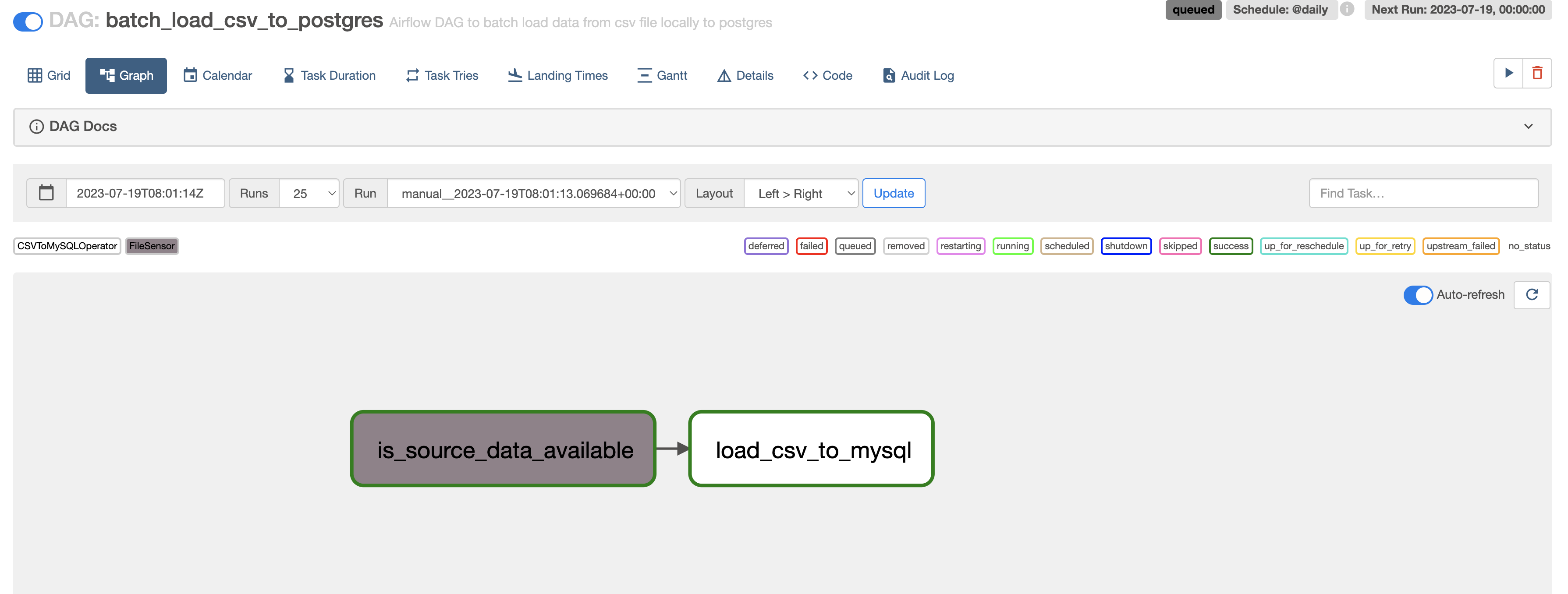Image resolution: width=1568 pixels, height=594 pixels.
Task: Click the failed status legend swatch
Action: click(x=811, y=246)
